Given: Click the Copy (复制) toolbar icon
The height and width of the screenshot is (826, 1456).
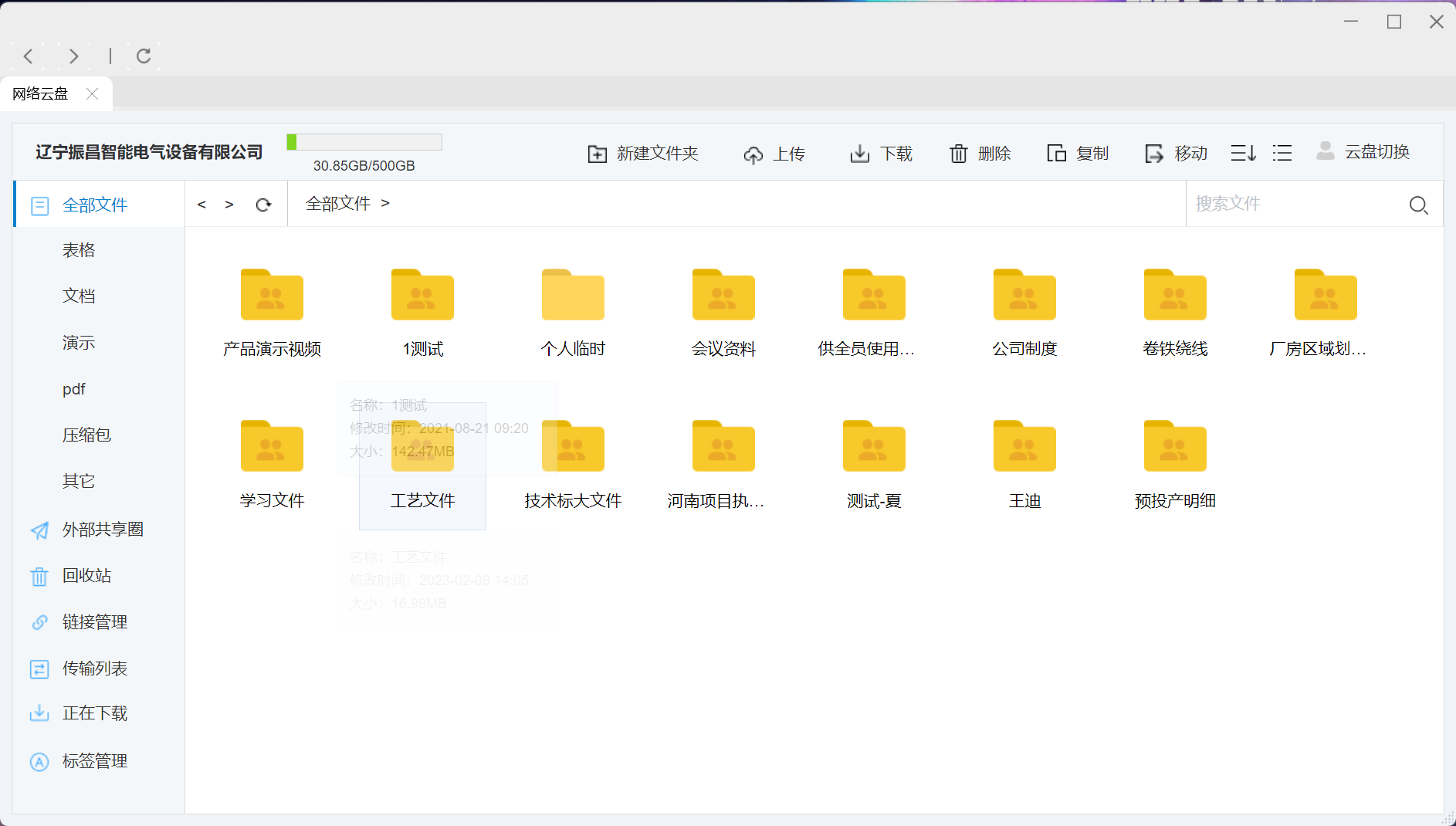Looking at the screenshot, I should tap(1056, 154).
